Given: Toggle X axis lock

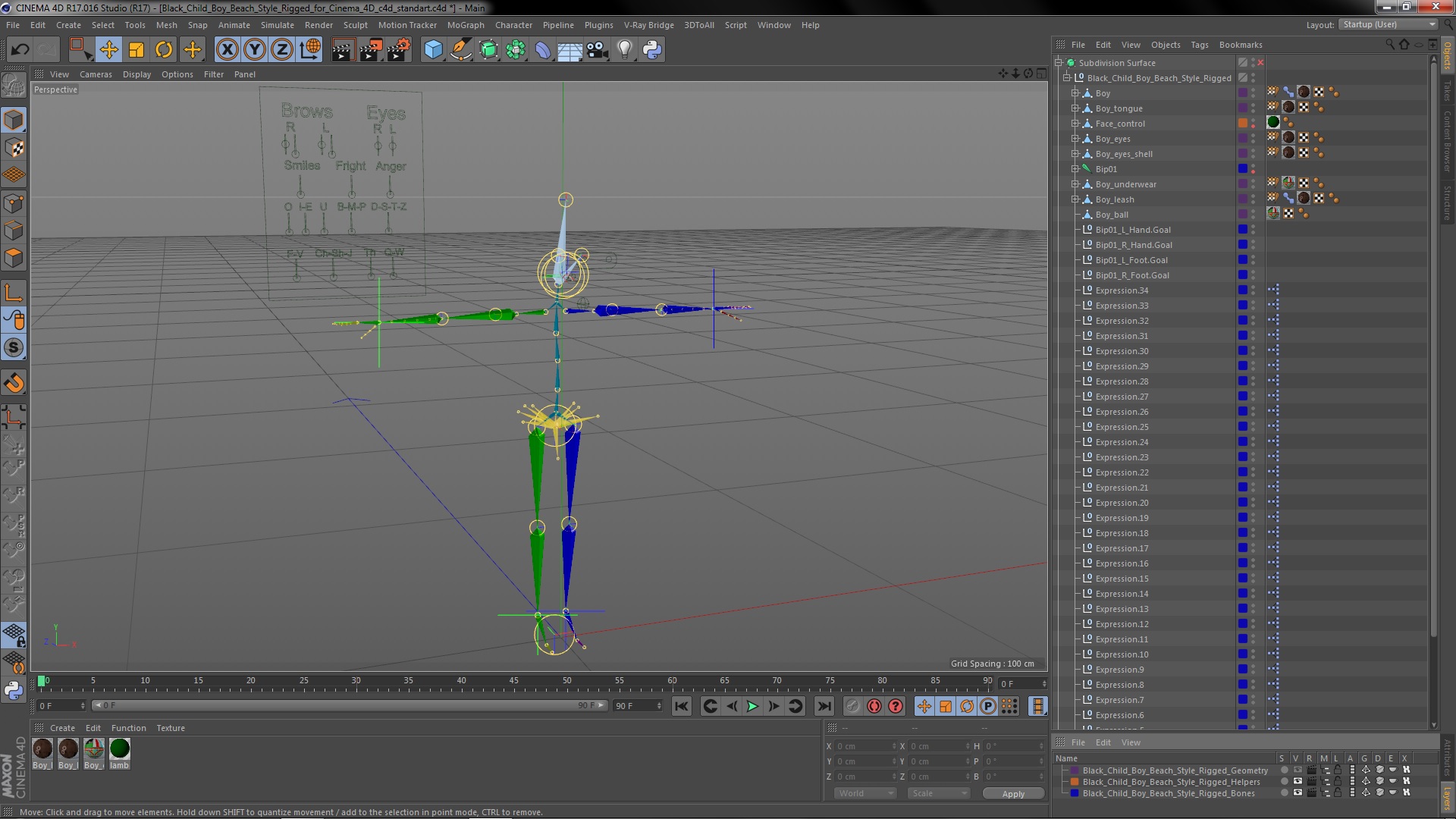Looking at the screenshot, I should tap(227, 50).
